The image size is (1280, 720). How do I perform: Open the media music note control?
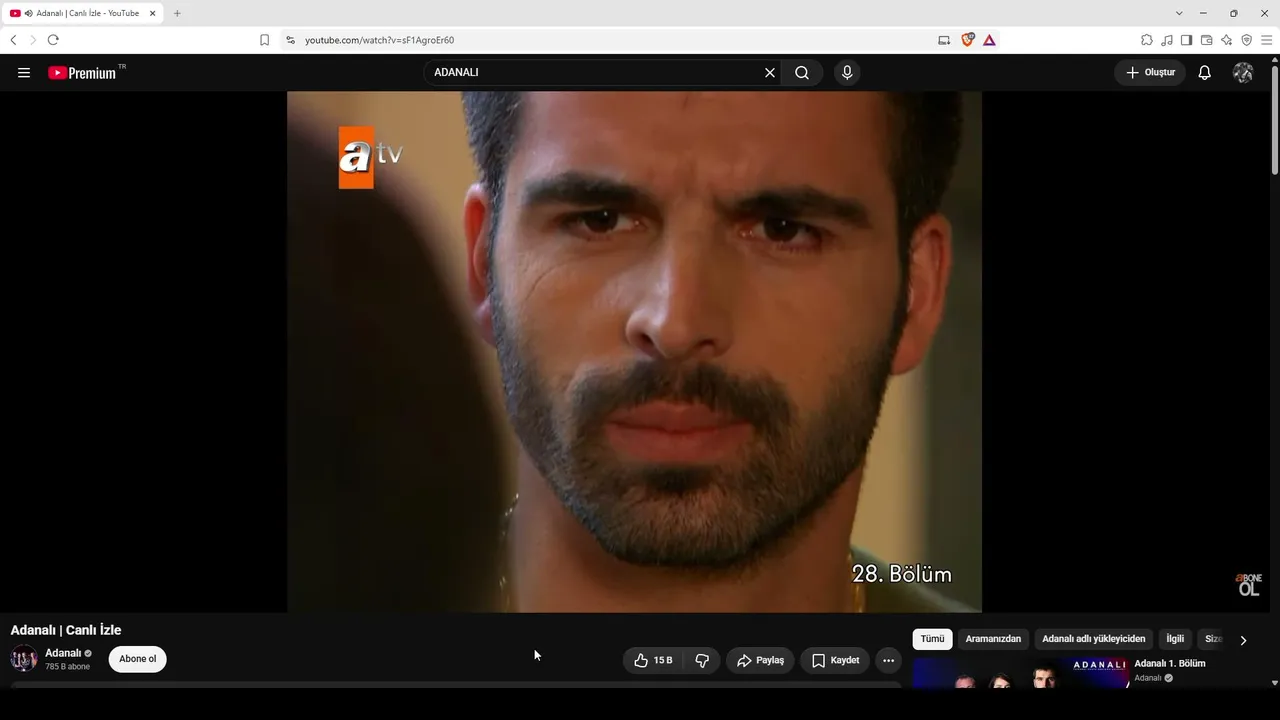click(x=1167, y=40)
